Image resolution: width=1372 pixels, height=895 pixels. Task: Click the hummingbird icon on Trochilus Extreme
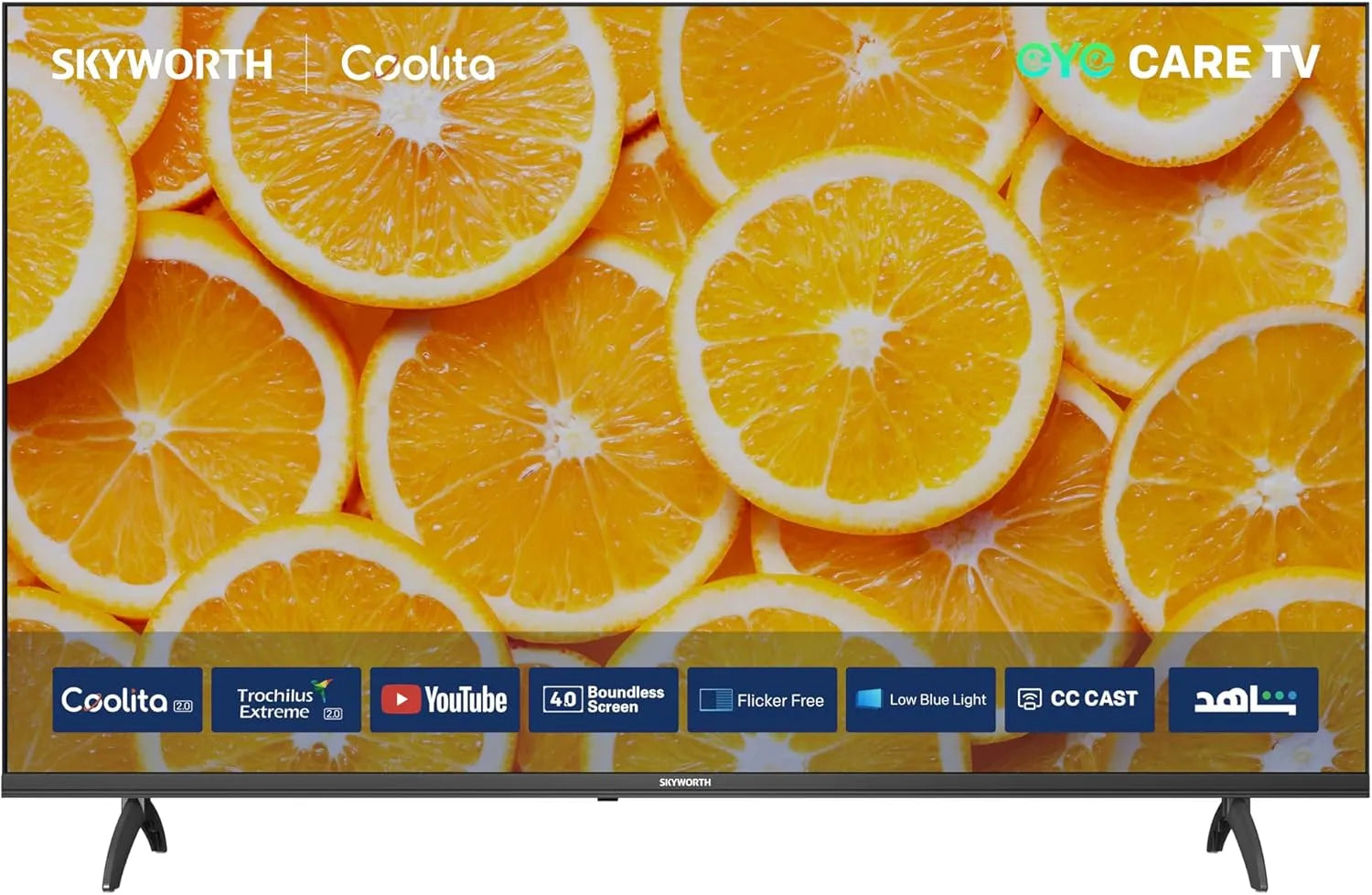[321, 688]
